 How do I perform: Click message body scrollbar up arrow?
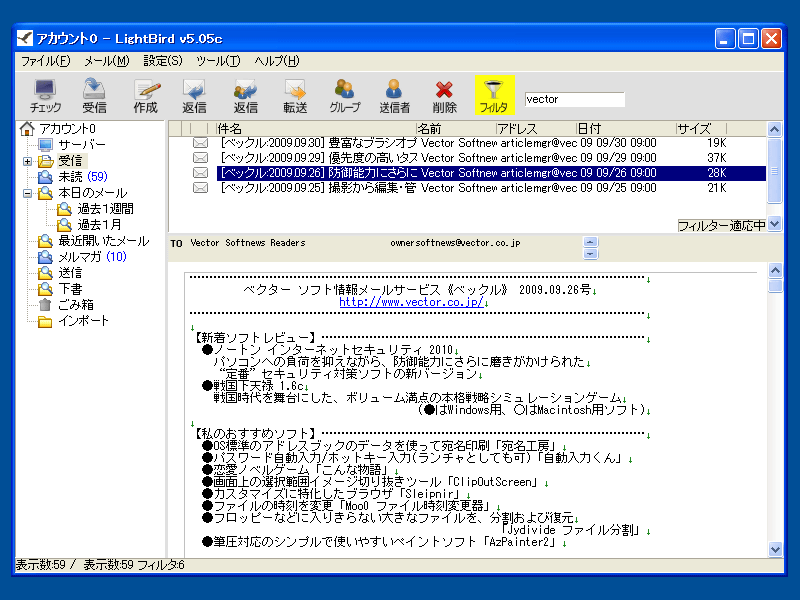pos(775,270)
